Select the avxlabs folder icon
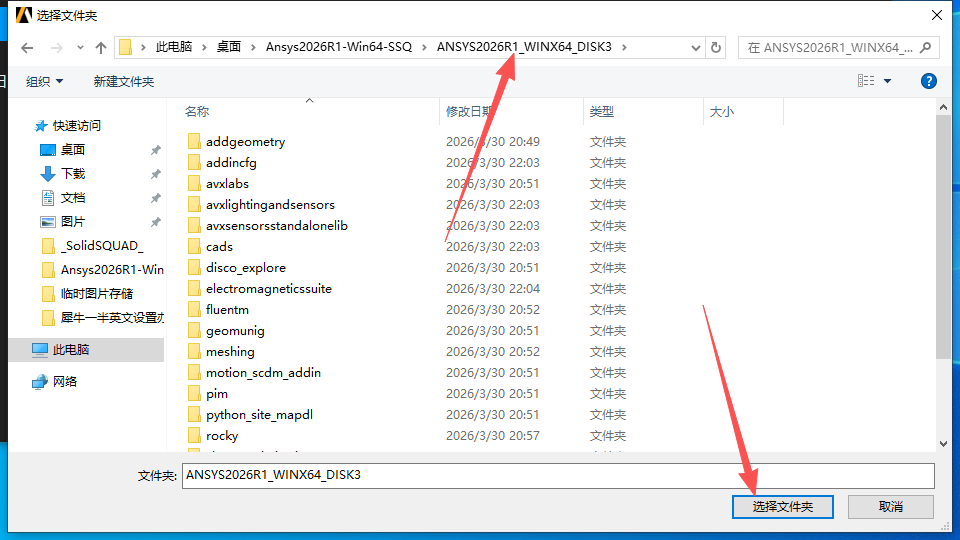960x540 pixels. coord(194,183)
